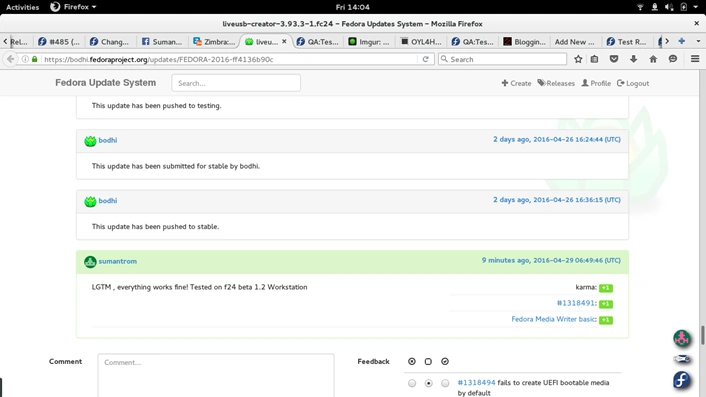
Task: Open notifications bell in top bar
Action: tap(655, 7)
